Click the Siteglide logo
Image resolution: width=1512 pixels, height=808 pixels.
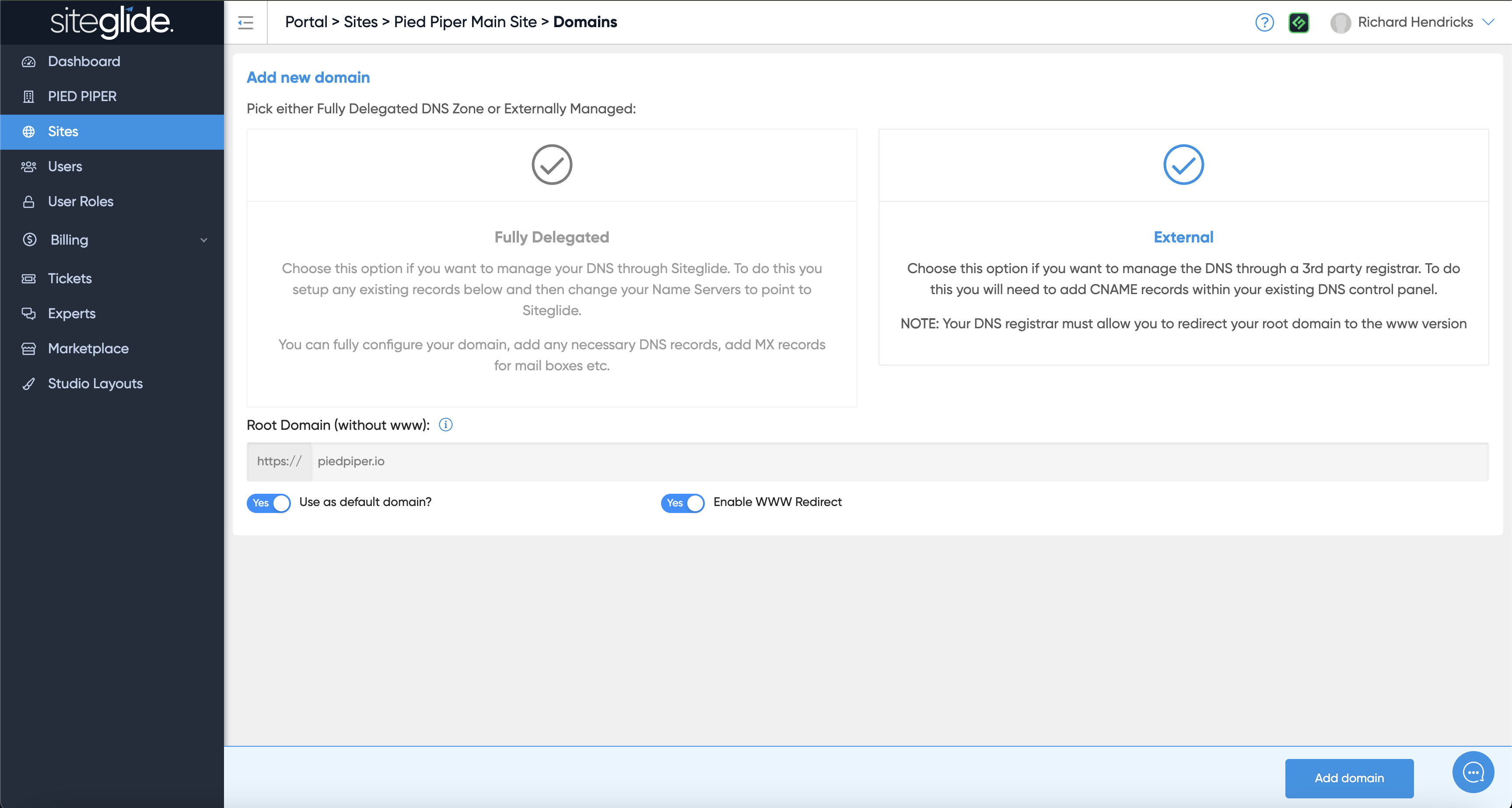coord(112,22)
